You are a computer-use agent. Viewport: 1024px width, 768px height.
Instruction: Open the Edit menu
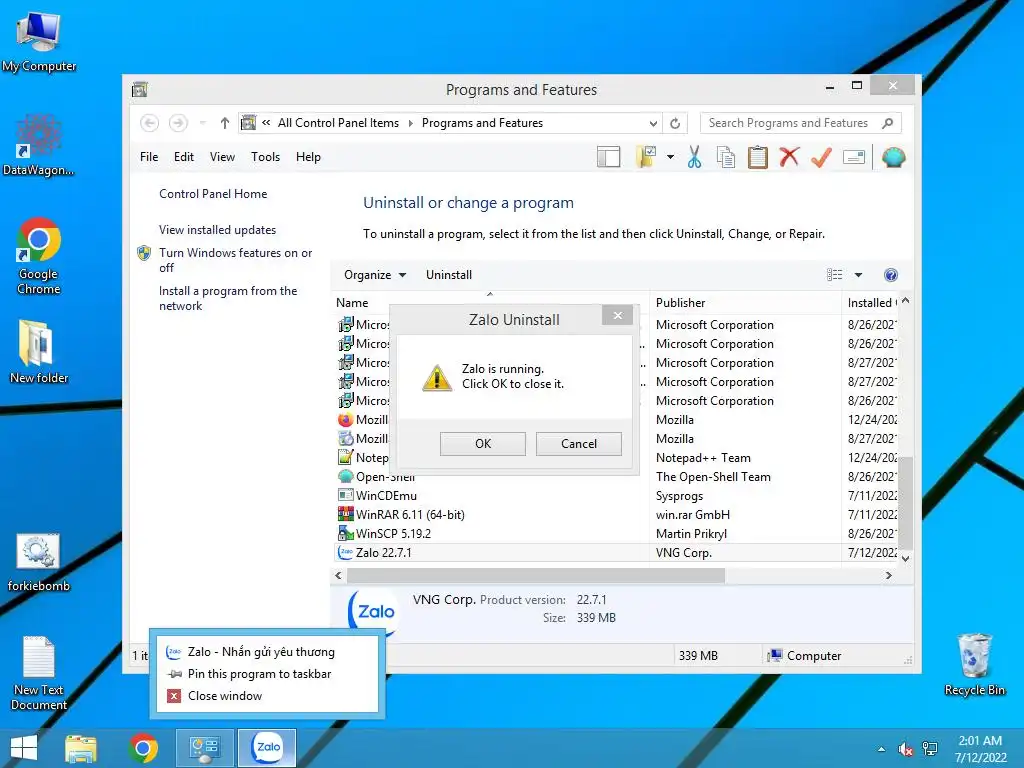pos(184,157)
